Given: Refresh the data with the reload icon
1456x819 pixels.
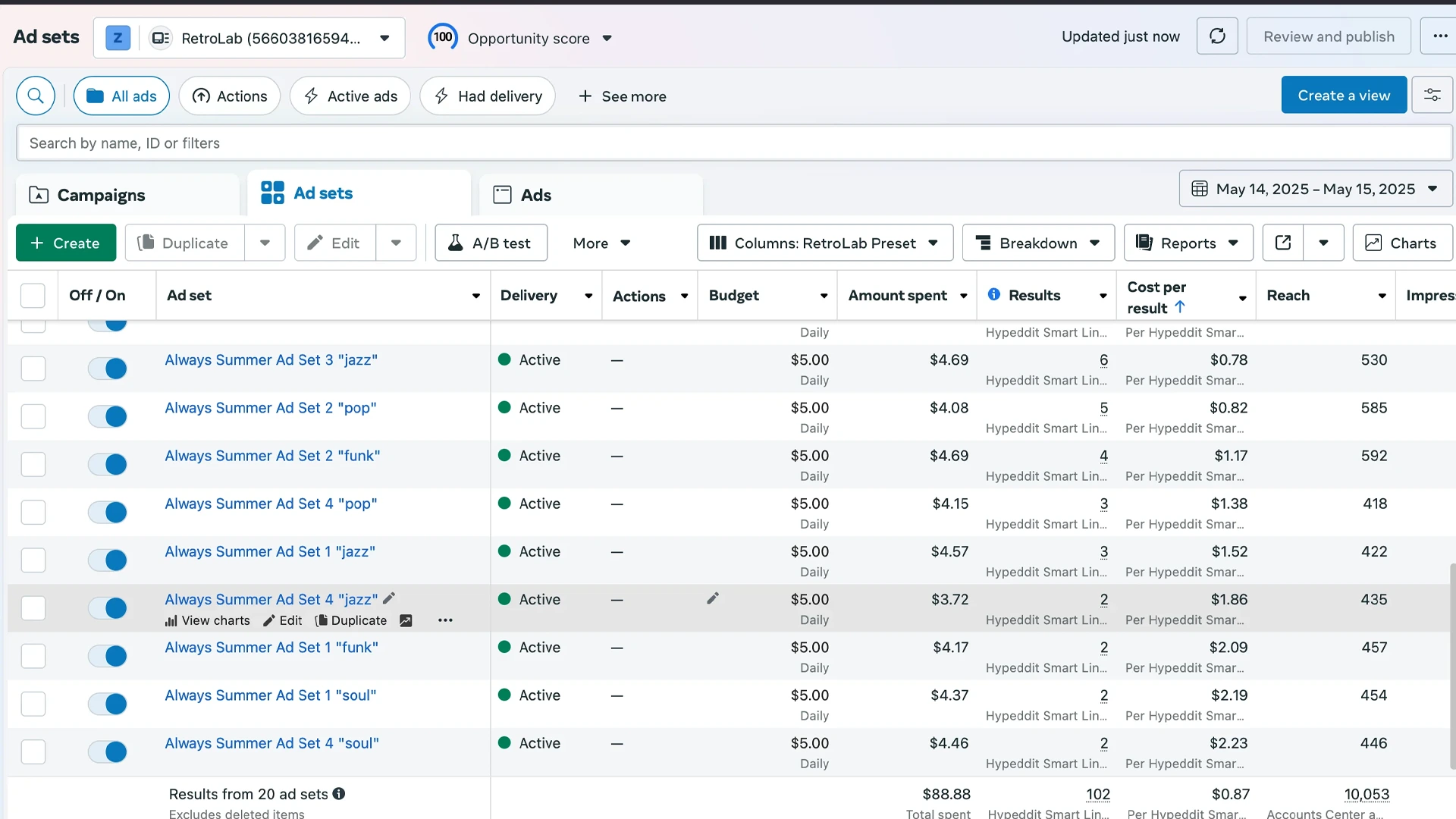Looking at the screenshot, I should 1217,36.
